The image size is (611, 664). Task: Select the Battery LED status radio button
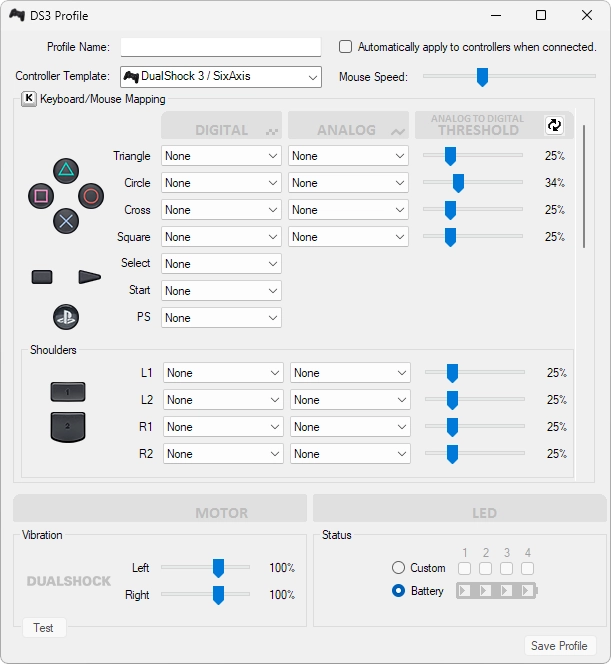pos(398,590)
